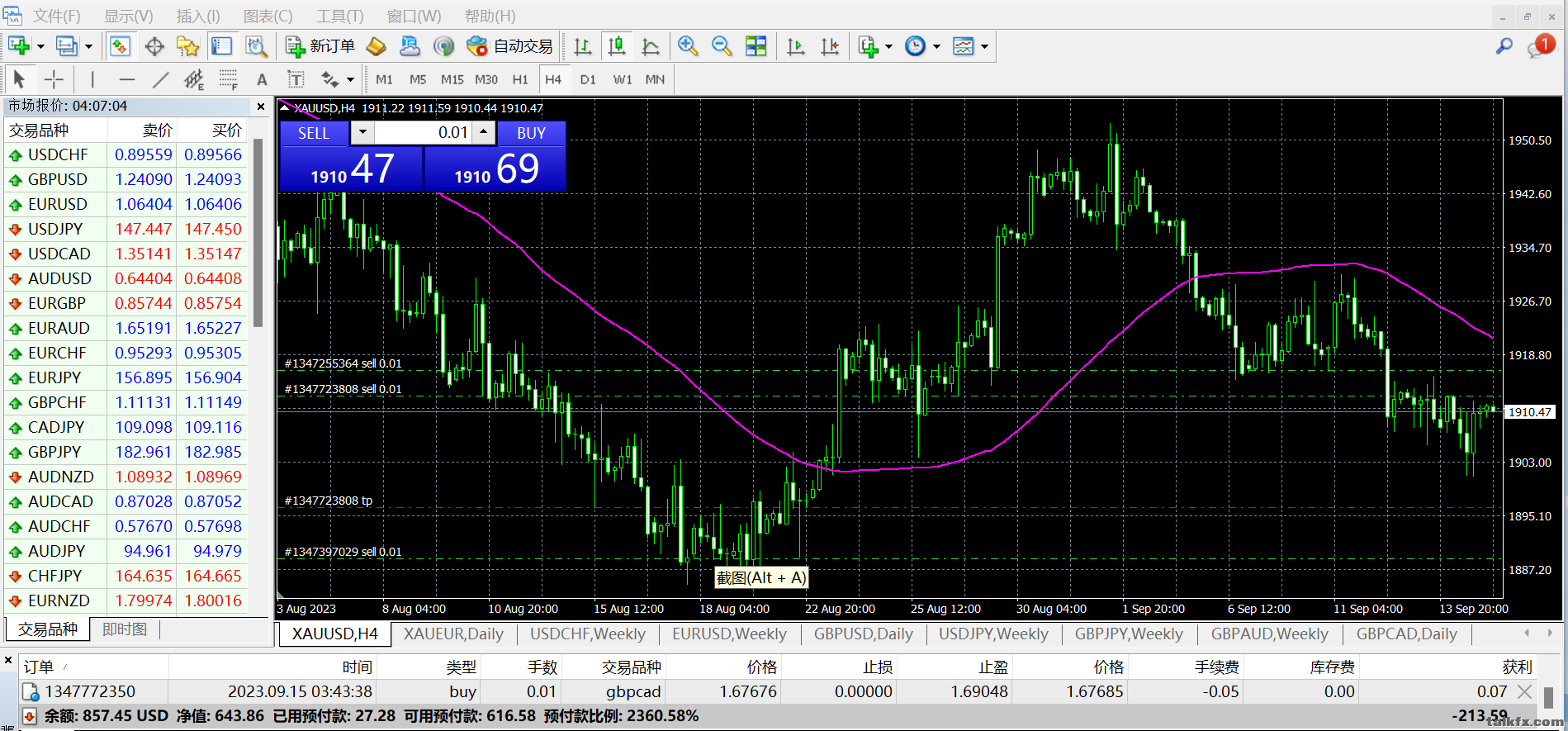Open MetaEditor yellow book icon

tap(377, 46)
